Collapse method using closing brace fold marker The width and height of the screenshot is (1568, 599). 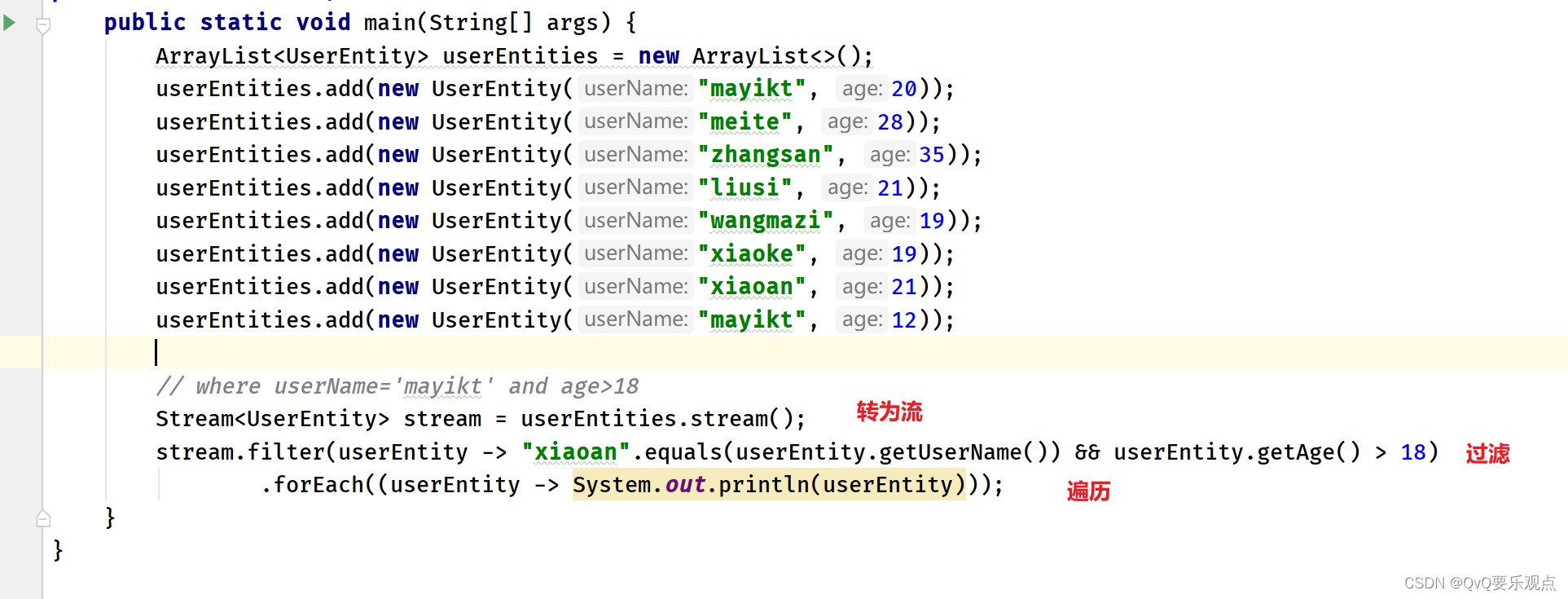pyautogui.click(x=44, y=518)
